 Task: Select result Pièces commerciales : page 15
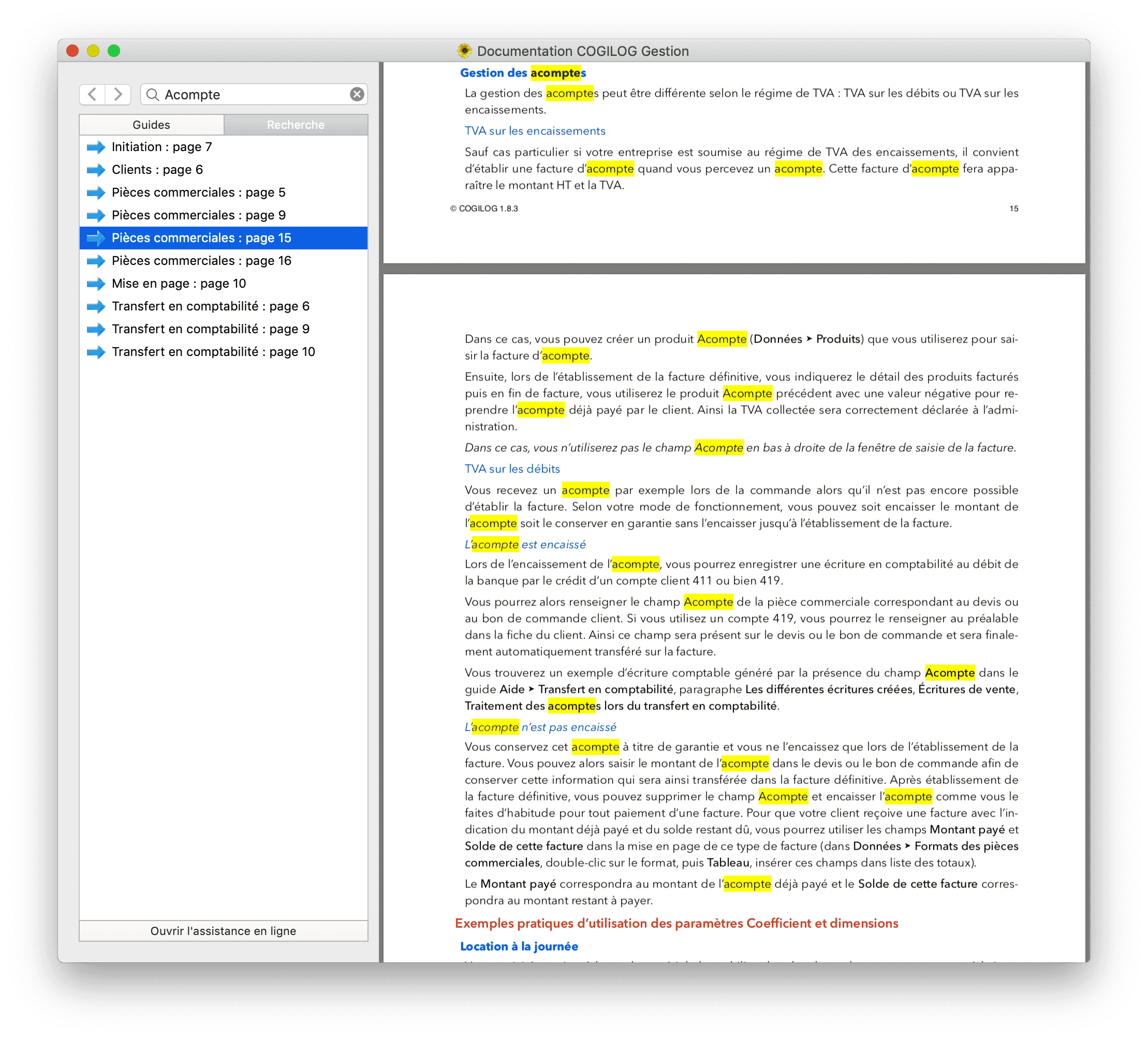224,238
